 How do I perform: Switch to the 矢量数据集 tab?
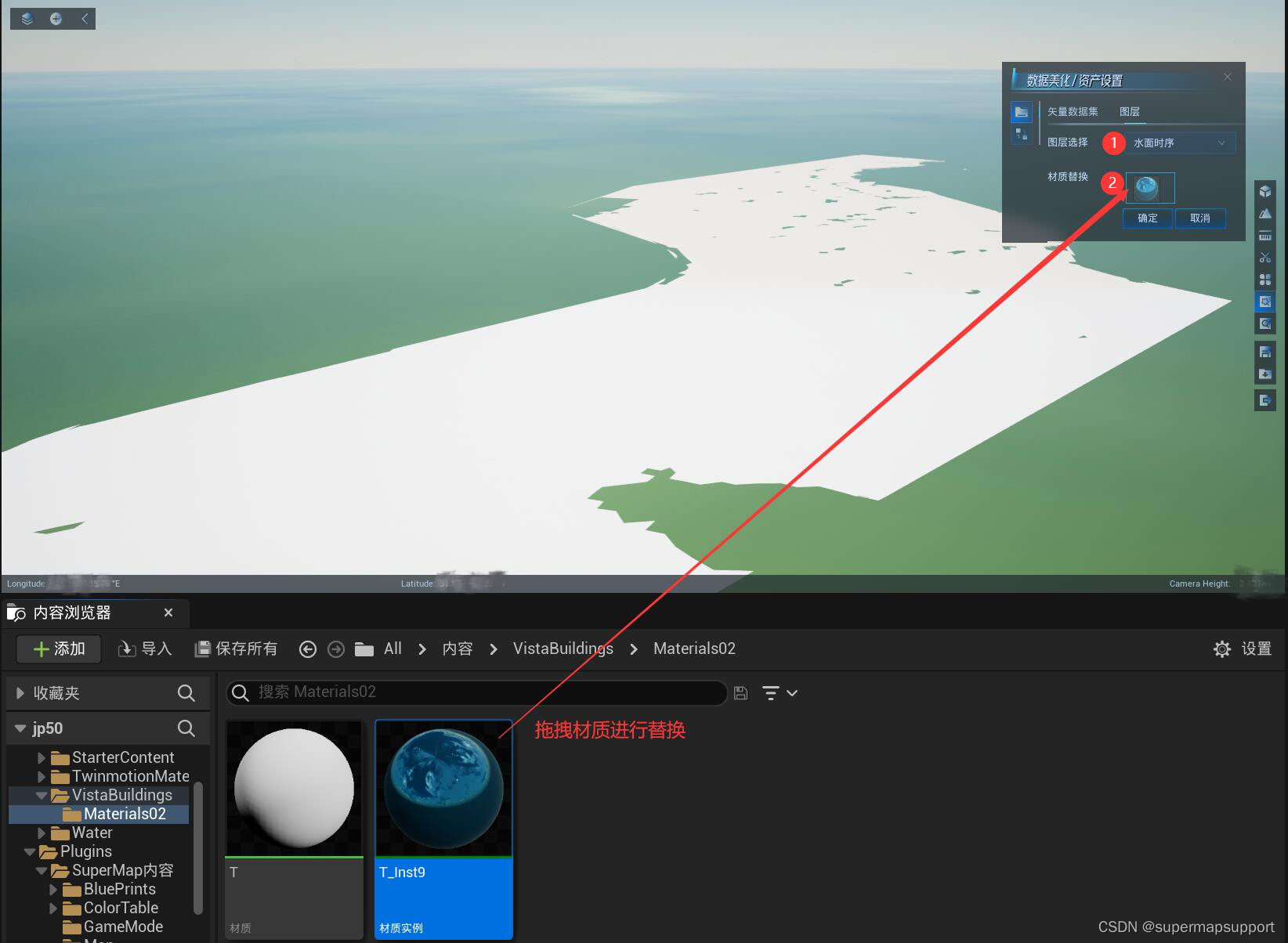click(1073, 111)
